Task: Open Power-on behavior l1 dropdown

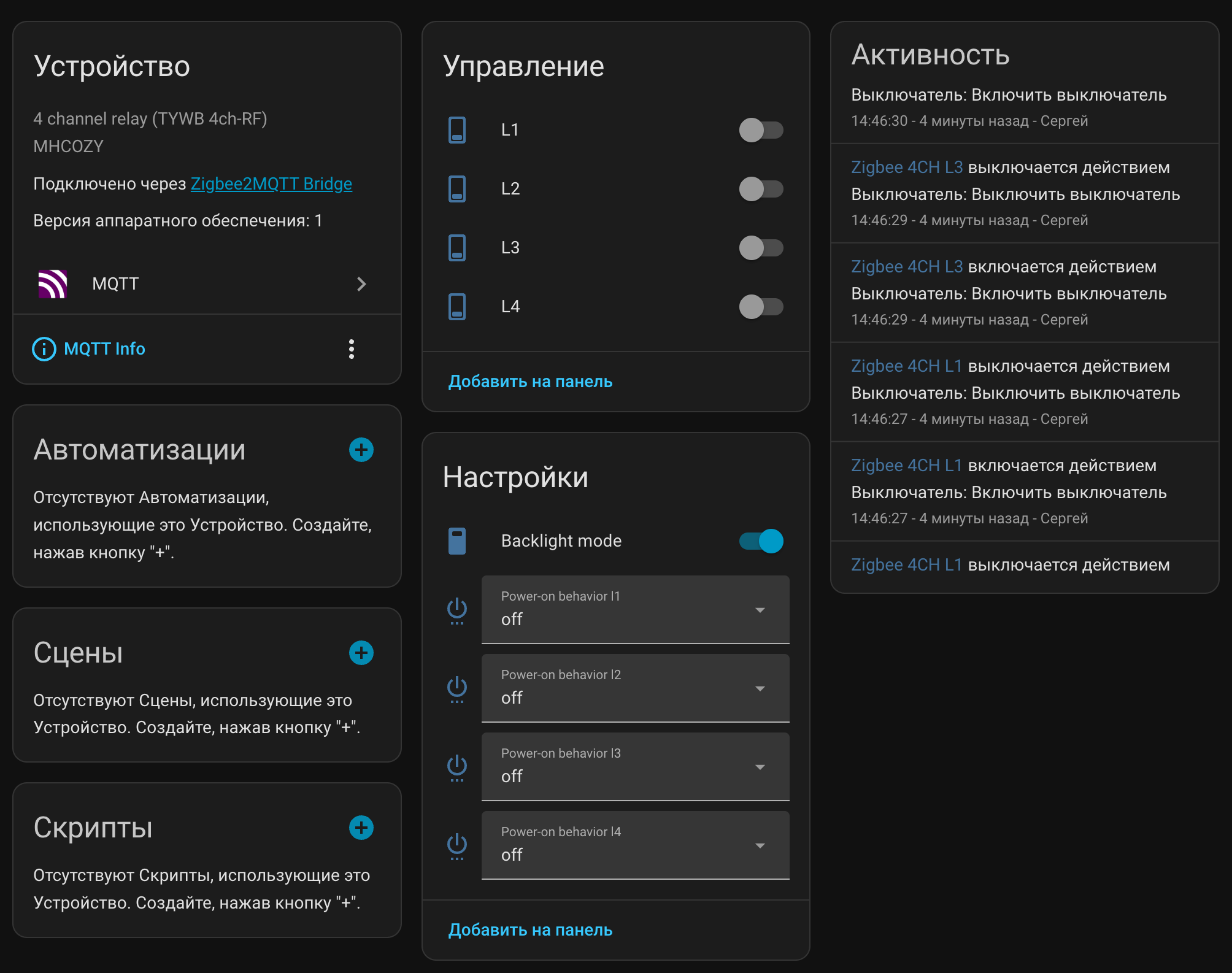Action: (x=635, y=610)
